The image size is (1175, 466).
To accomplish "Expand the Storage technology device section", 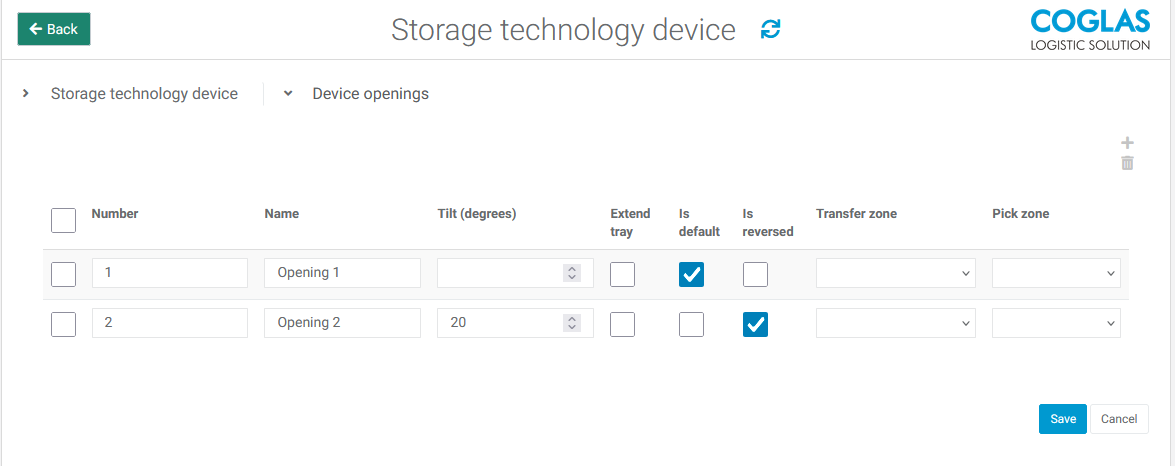I will coord(144,94).
